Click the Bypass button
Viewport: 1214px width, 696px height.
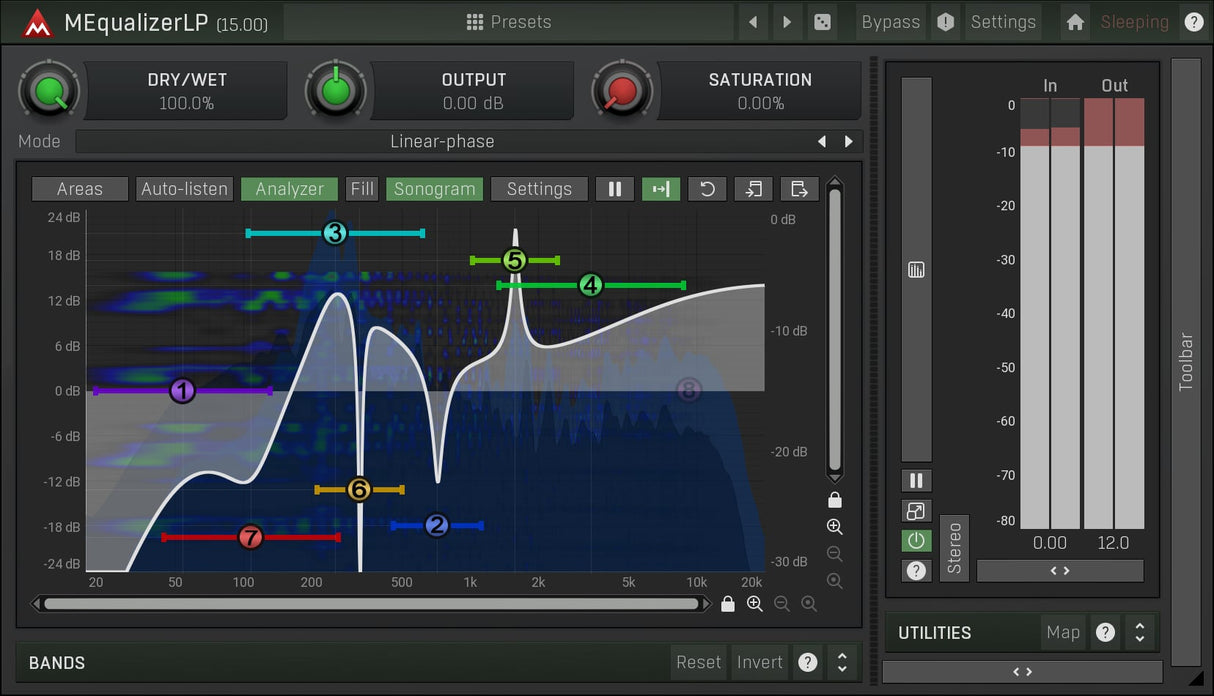click(890, 22)
